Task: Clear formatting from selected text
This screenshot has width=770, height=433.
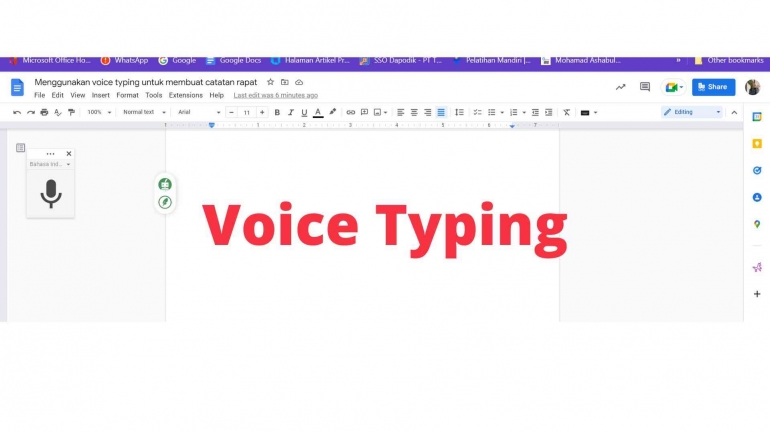Action: pyautogui.click(x=567, y=112)
